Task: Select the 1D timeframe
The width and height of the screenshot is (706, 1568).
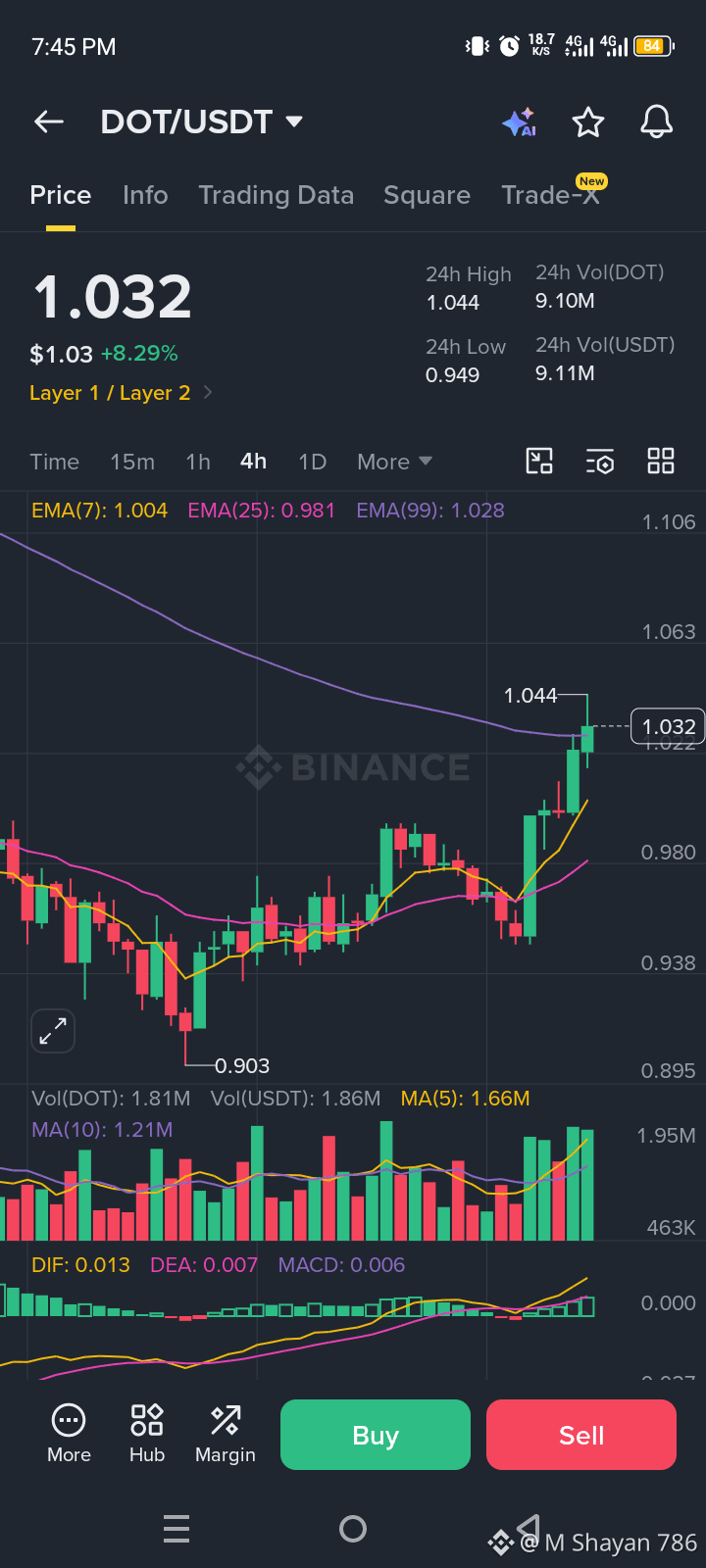Action: 312,462
